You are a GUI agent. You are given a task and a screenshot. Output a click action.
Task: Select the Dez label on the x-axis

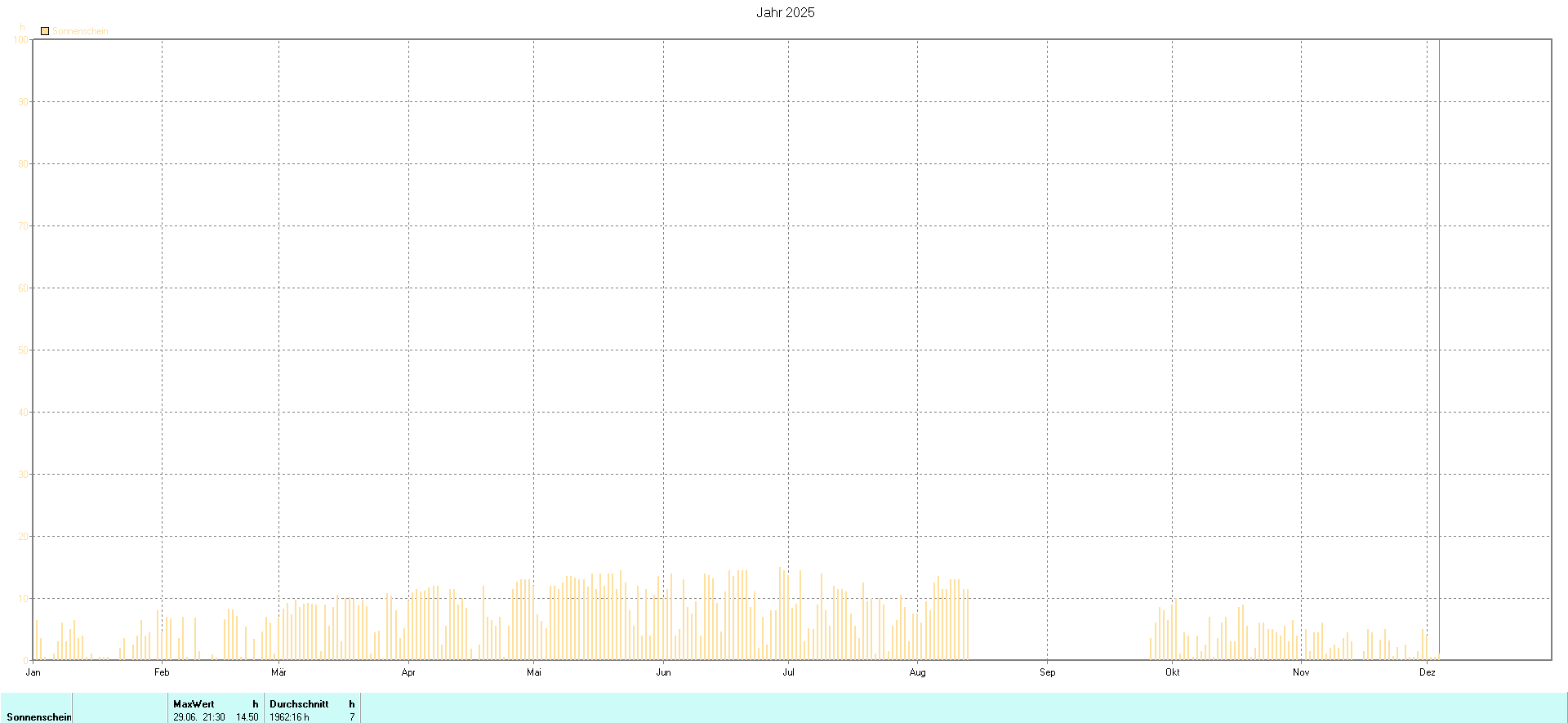click(x=1427, y=672)
